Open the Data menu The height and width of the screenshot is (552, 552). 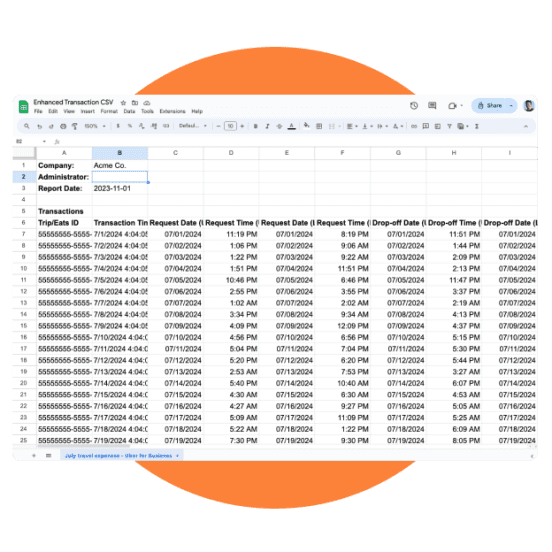point(129,111)
